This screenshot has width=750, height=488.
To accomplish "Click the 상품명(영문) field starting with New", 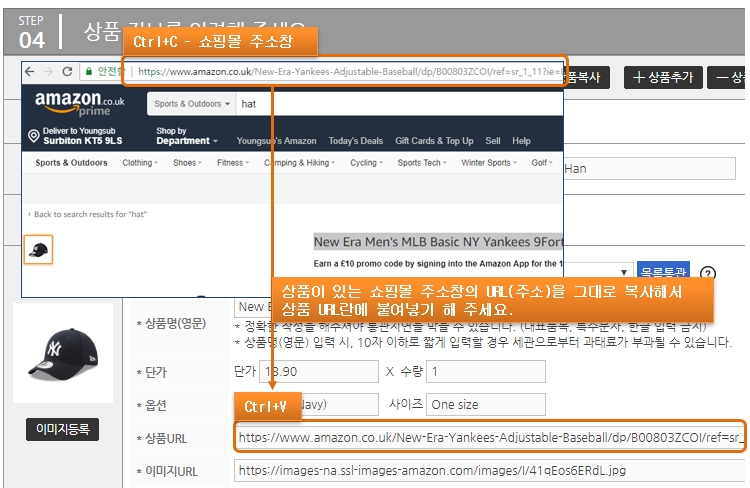I will point(253,307).
